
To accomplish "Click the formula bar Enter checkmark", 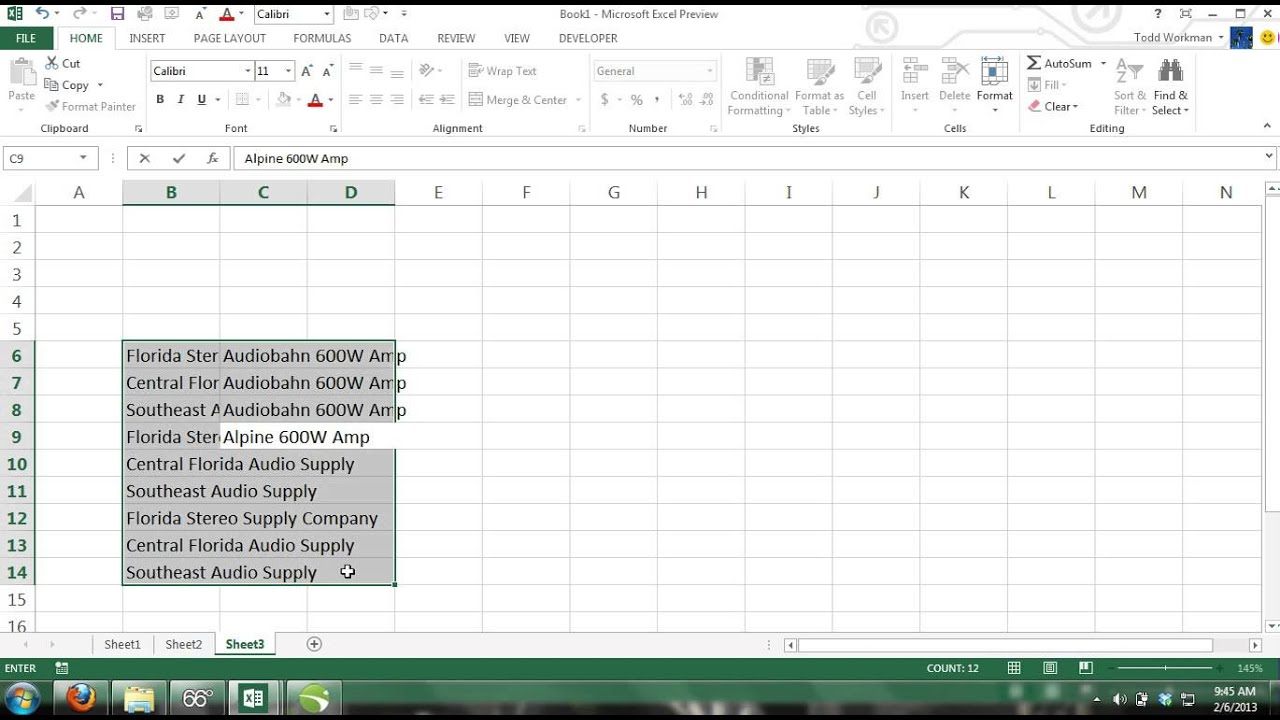I will coord(179,158).
